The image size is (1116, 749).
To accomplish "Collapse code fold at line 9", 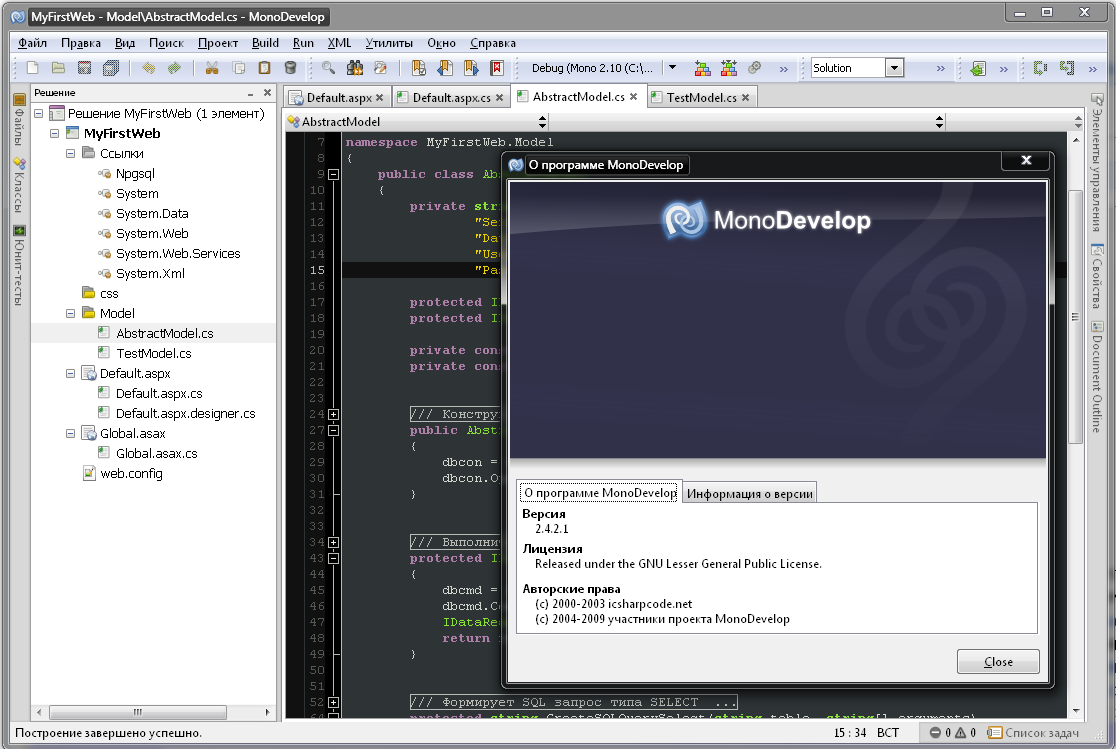I will pos(333,174).
